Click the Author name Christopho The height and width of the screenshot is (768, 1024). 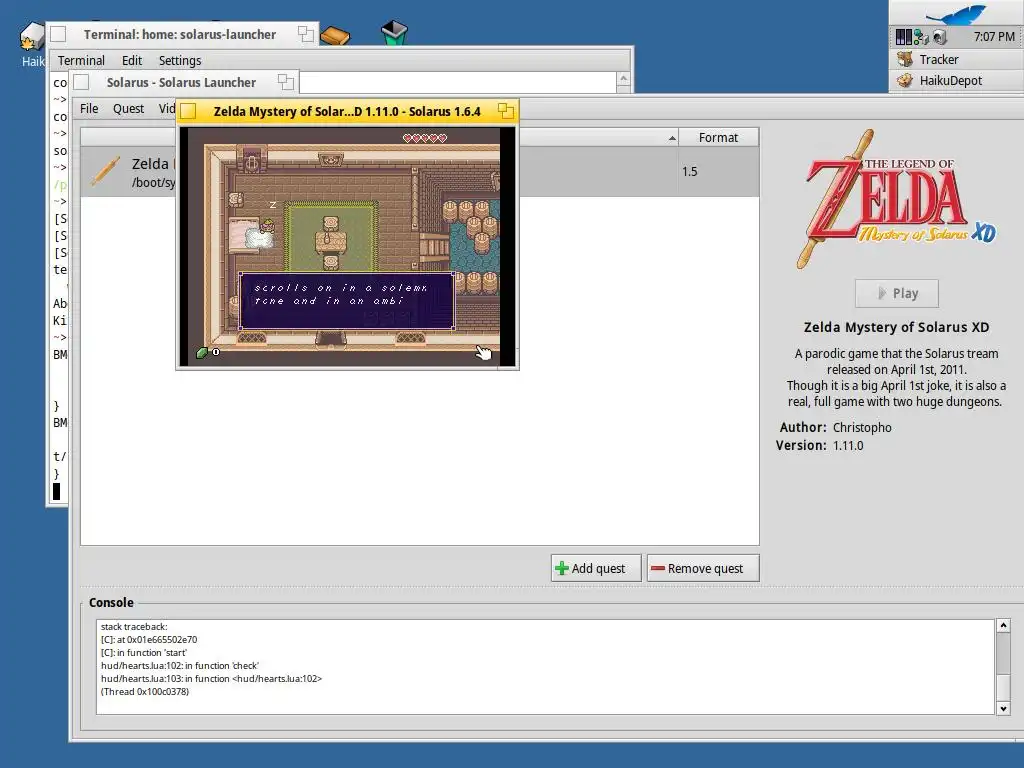(862, 427)
